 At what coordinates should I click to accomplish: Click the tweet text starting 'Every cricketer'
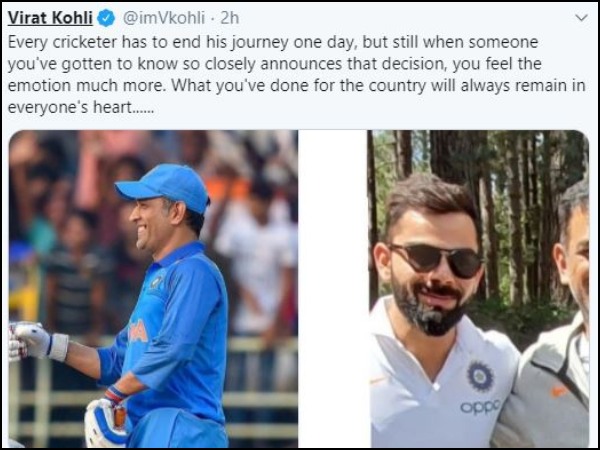(297, 75)
